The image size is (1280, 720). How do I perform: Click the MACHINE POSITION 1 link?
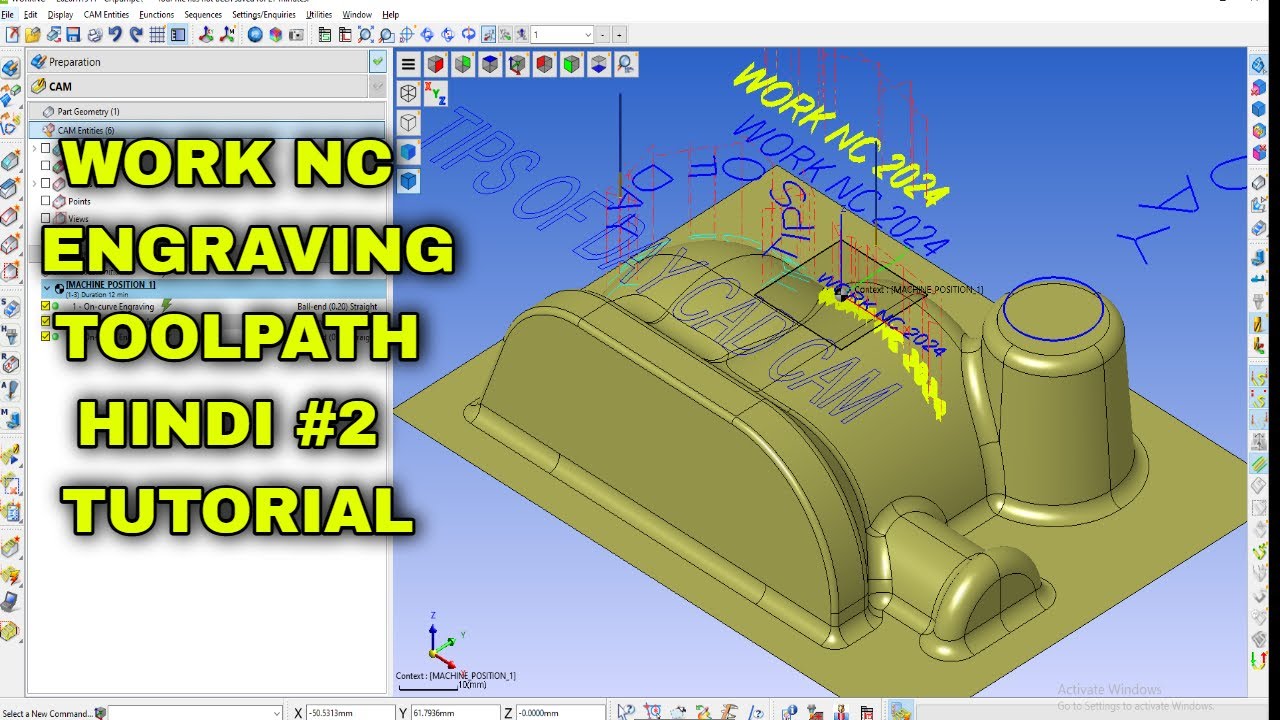pyautogui.click(x=111, y=285)
